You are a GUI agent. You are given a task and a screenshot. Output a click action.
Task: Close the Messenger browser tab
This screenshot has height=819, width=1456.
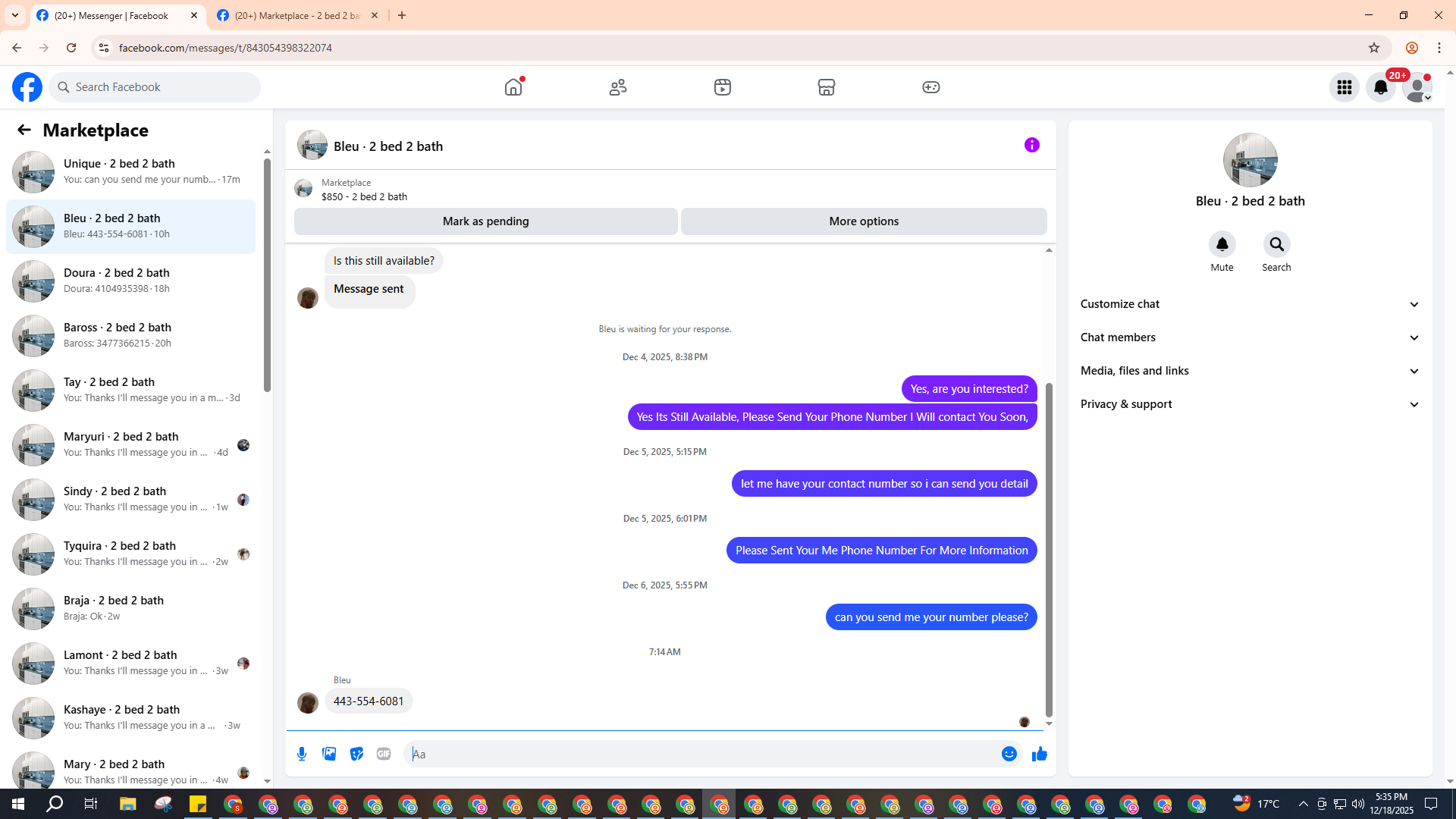[194, 16]
